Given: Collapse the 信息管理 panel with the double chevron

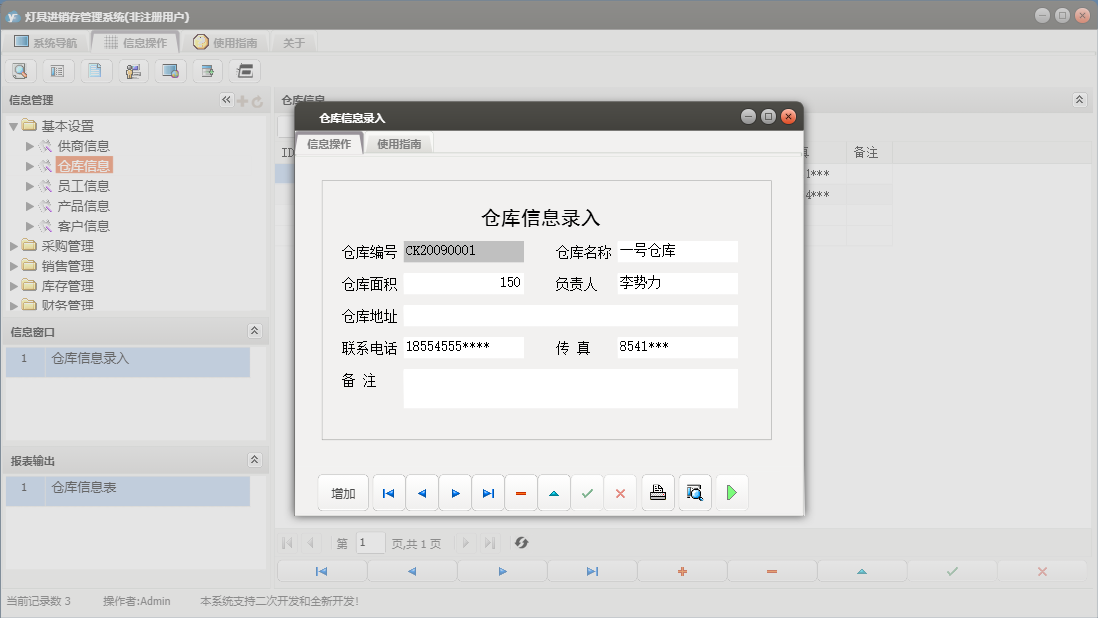Looking at the screenshot, I should pyautogui.click(x=226, y=99).
